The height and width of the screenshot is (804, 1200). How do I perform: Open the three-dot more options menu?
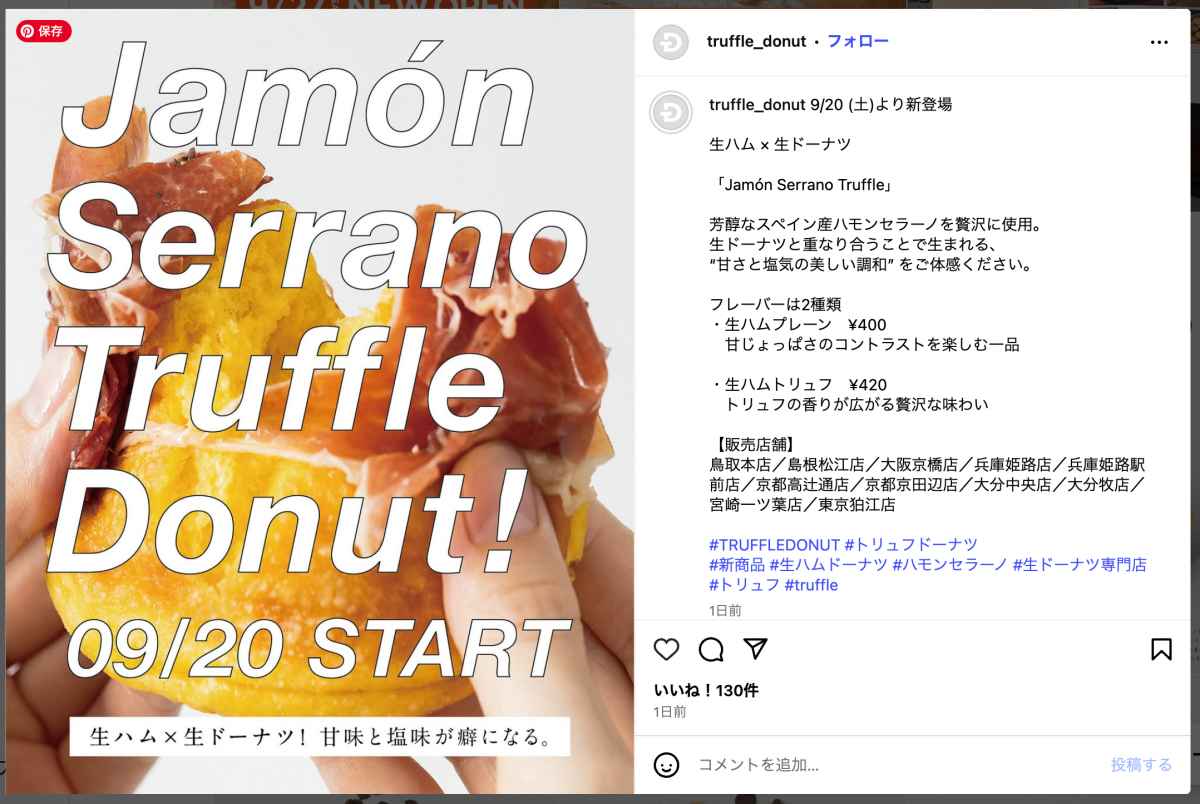point(1159,42)
